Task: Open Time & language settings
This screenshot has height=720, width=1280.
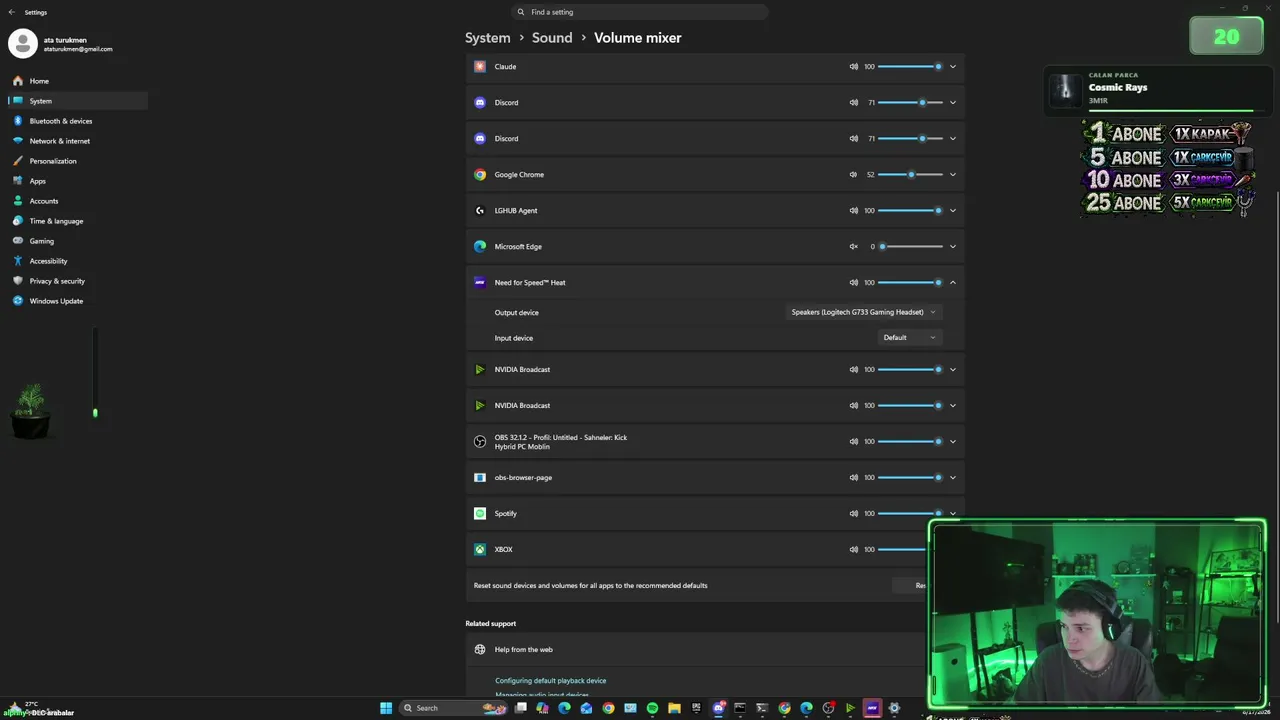Action: point(78,221)
